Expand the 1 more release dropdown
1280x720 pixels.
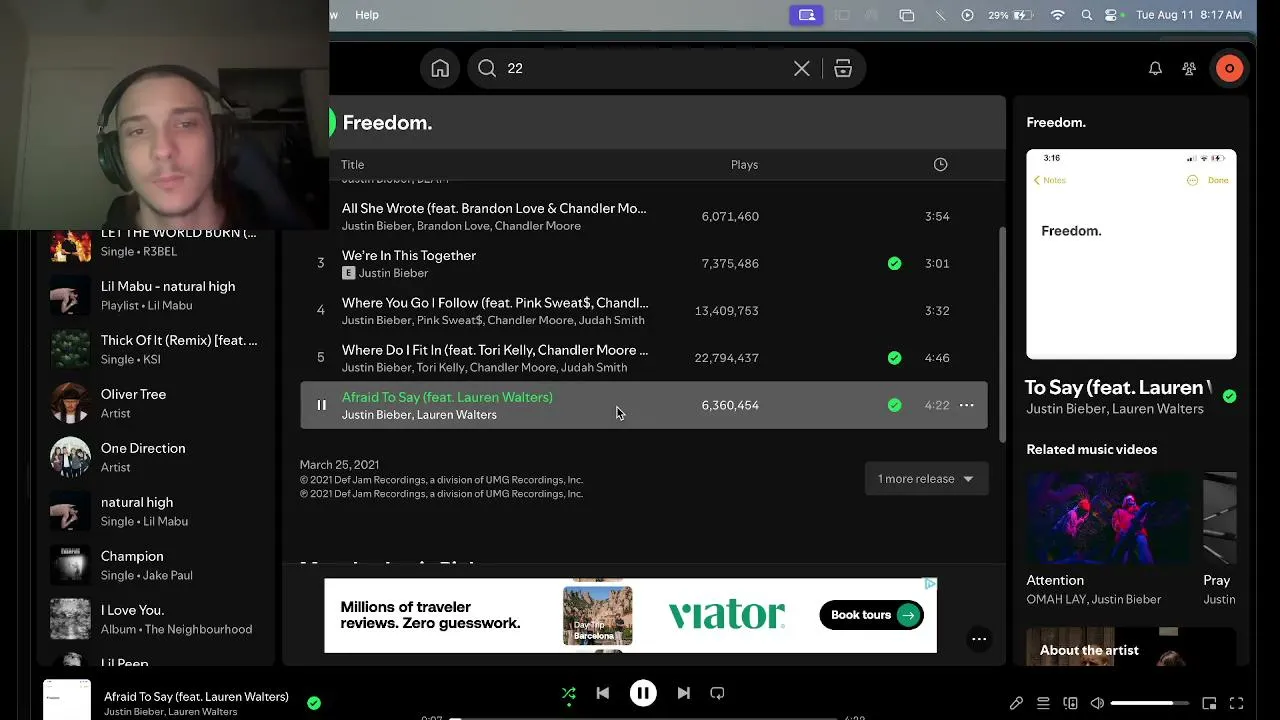click(x=926, y=479)
